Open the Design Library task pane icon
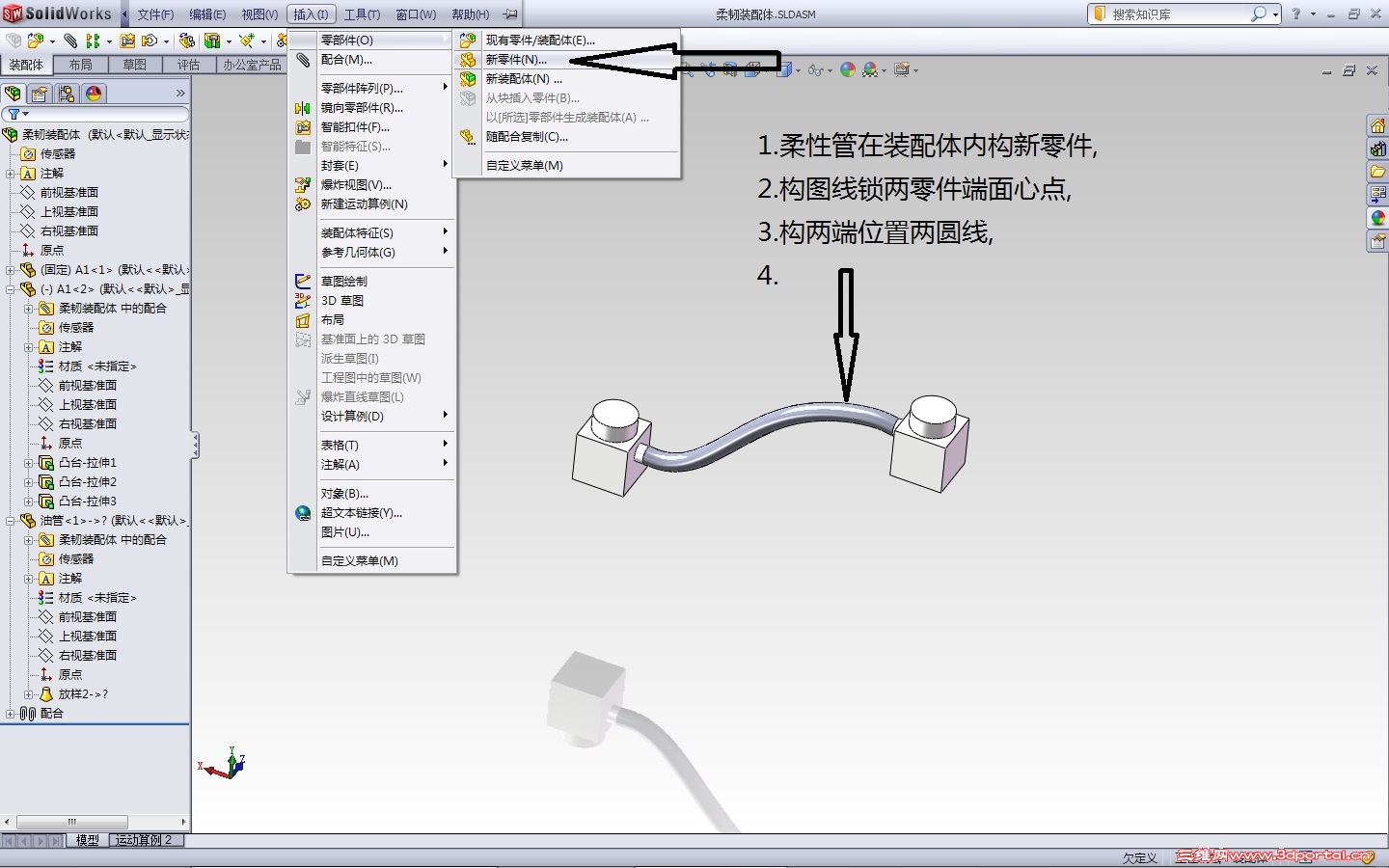The width and height of the screenshot is (1389, 868). [x=1377, y=149]
